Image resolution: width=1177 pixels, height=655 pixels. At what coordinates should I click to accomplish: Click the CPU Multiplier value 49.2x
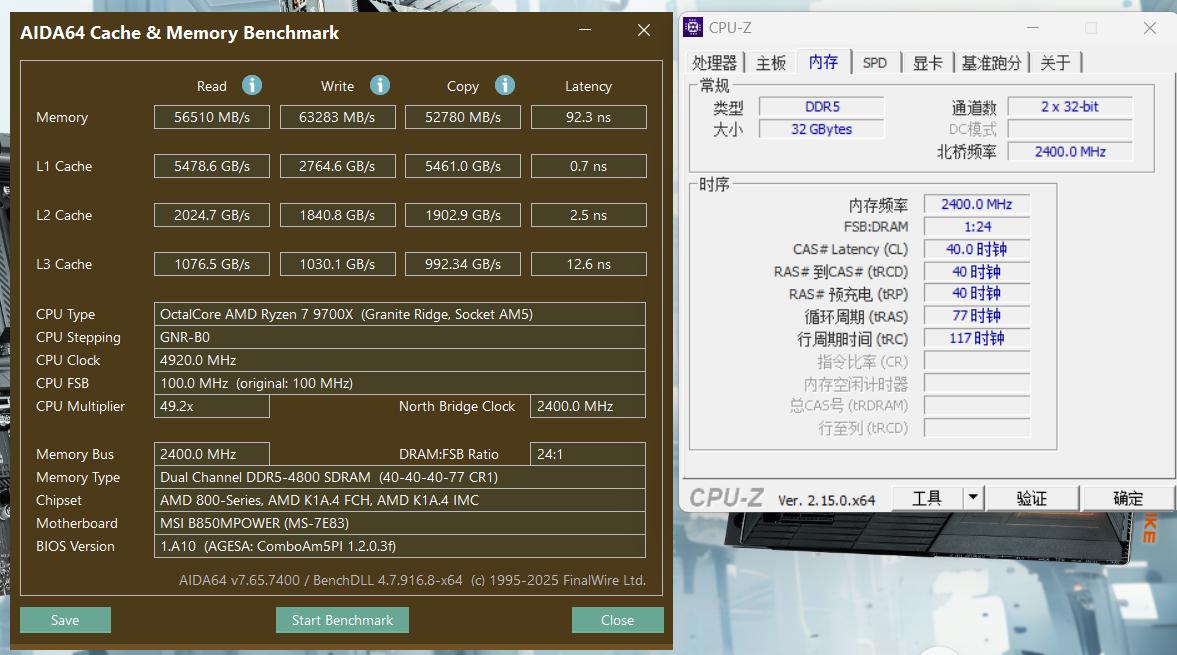coord(212,406)
